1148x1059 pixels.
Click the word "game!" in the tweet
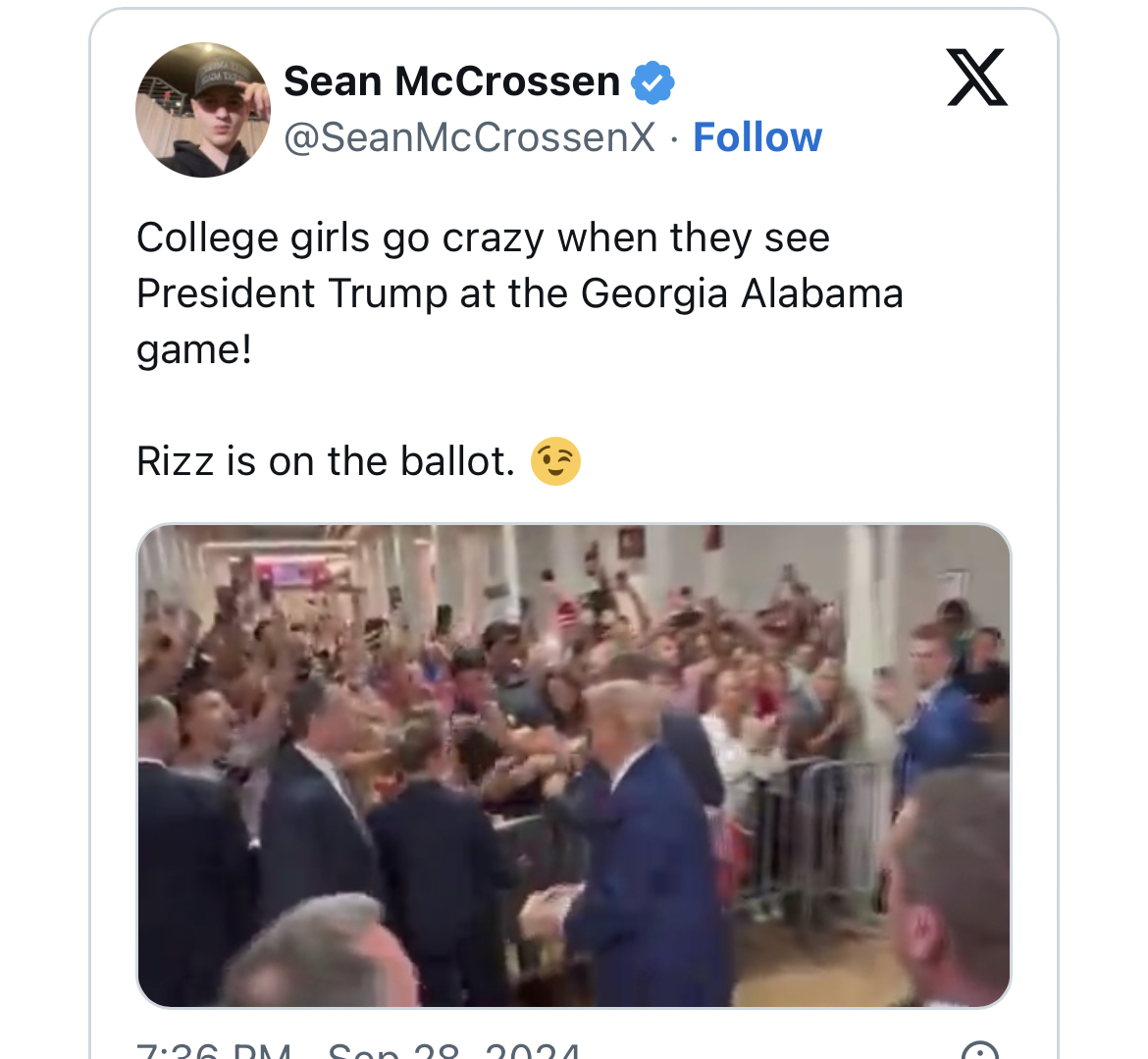pyautogui.click(x=194, y=349)
